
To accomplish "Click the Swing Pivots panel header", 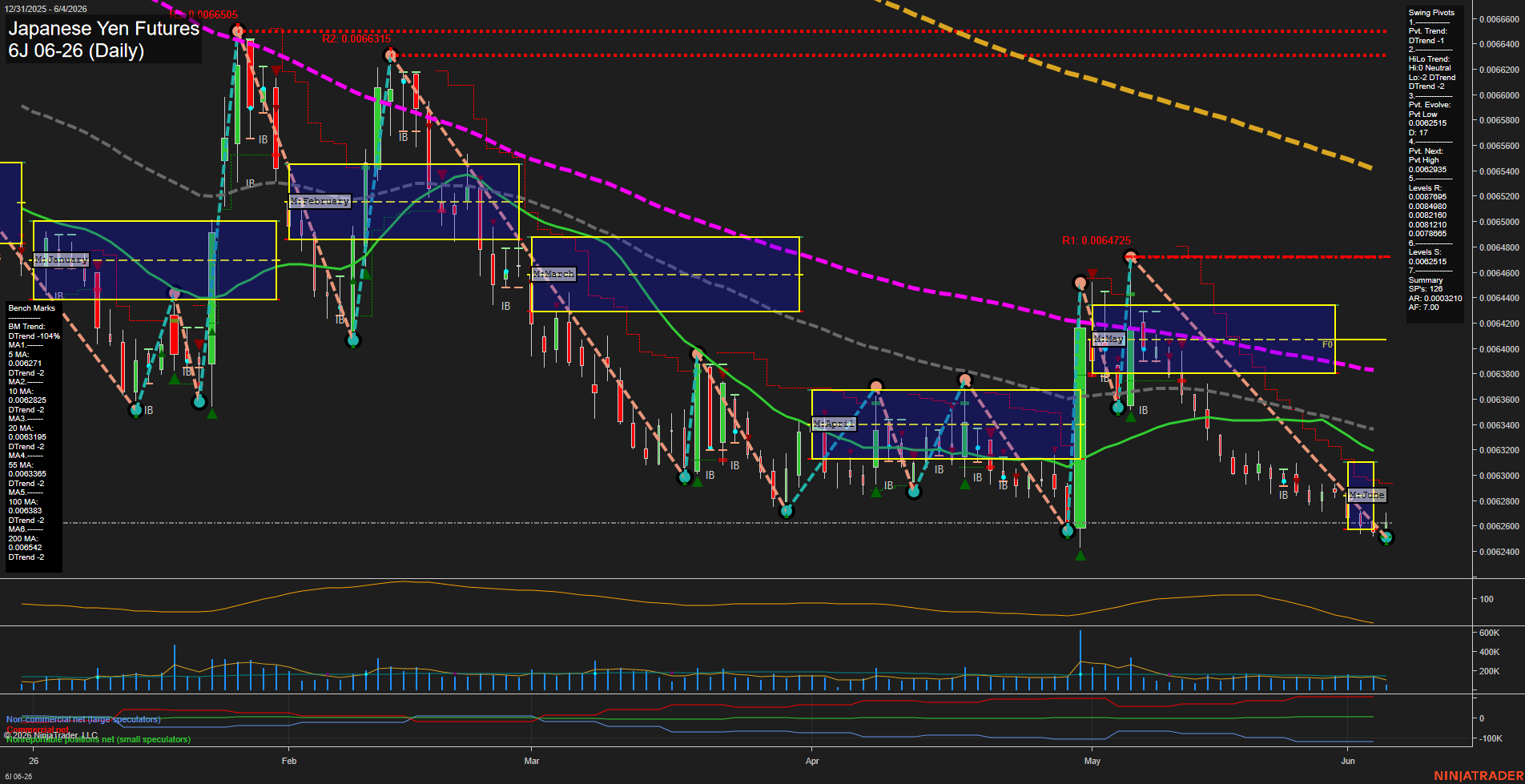I will click(1431, 13).
